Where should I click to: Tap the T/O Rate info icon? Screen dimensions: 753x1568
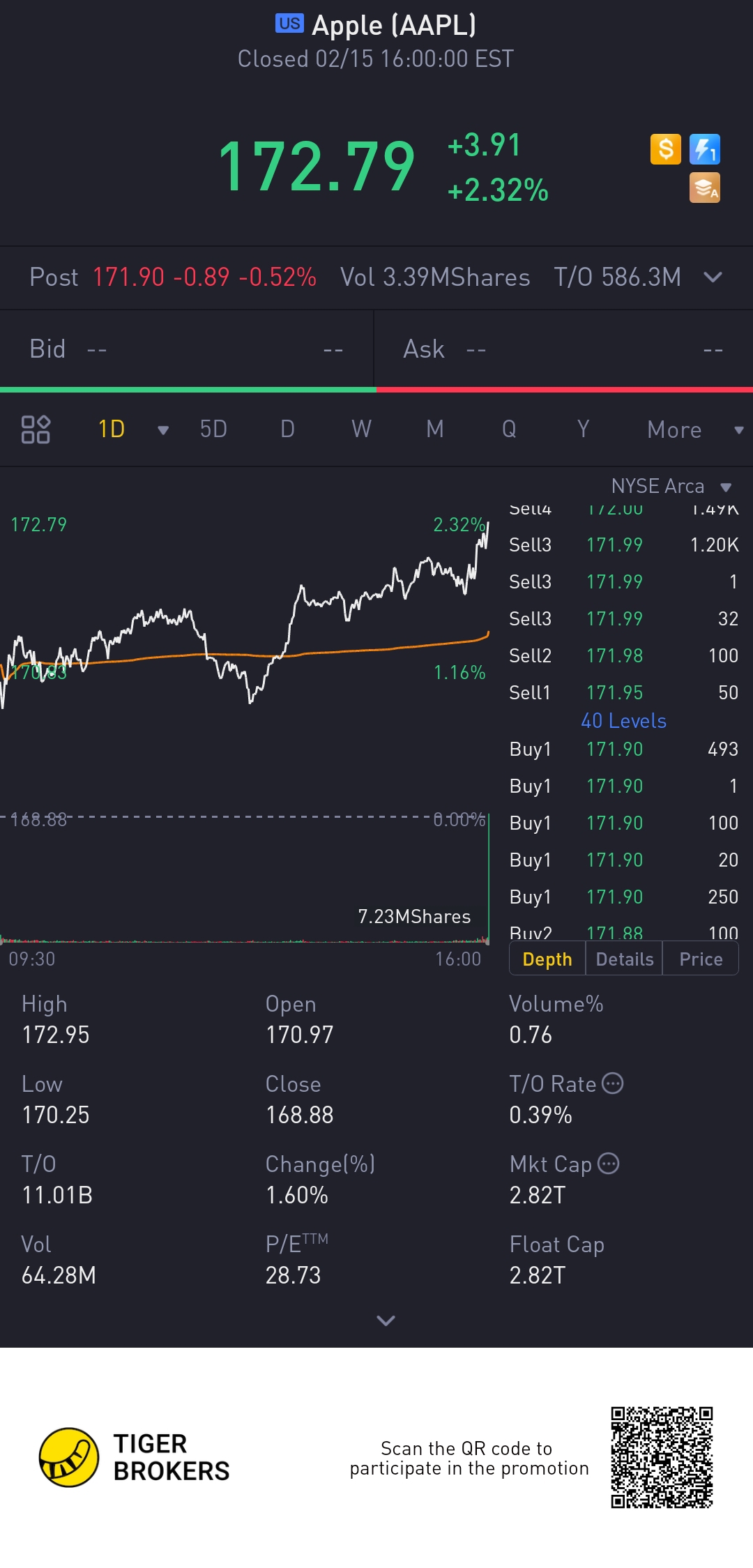(612, 1083)
